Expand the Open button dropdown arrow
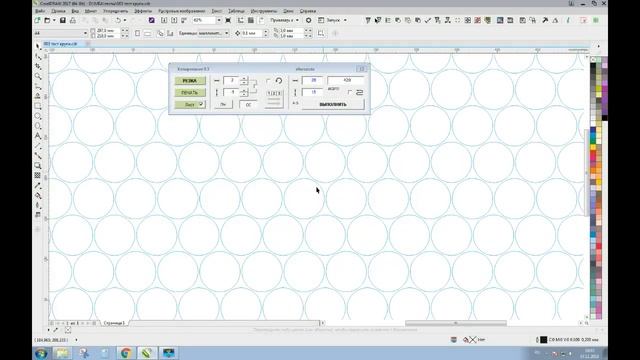Viewport: 640px width, 360px height. coord(54,20)
